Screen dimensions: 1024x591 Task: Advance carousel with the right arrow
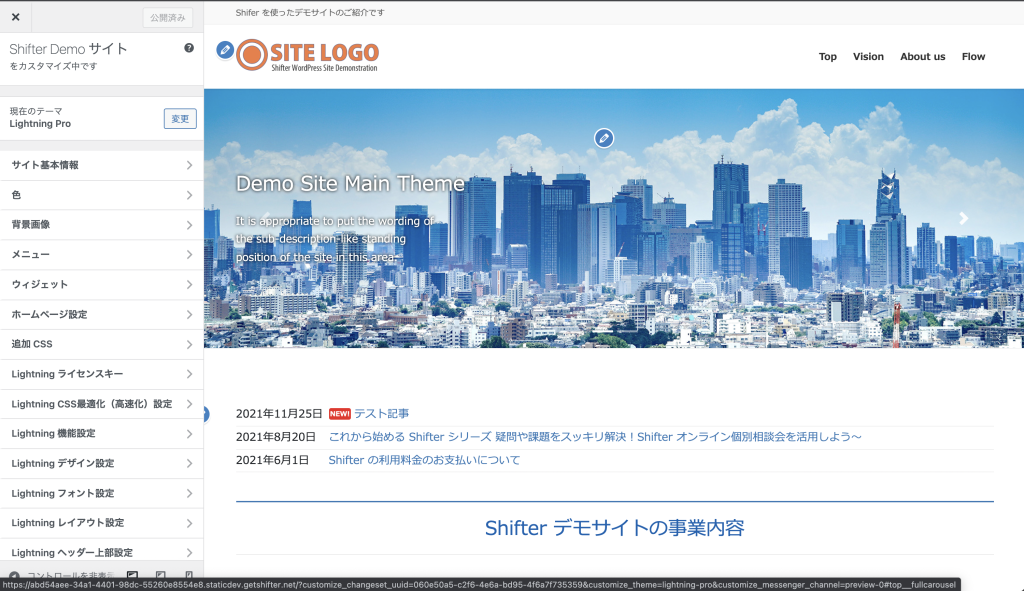click(963, 218)
